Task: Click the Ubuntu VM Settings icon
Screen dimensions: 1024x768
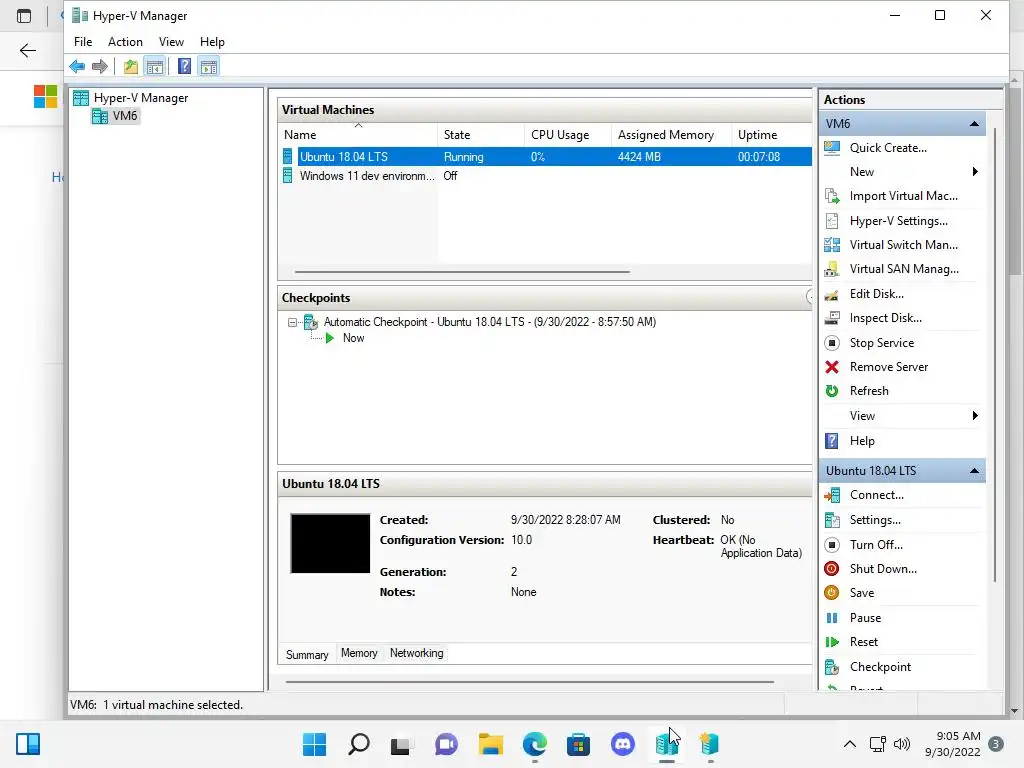Action: 832,520
